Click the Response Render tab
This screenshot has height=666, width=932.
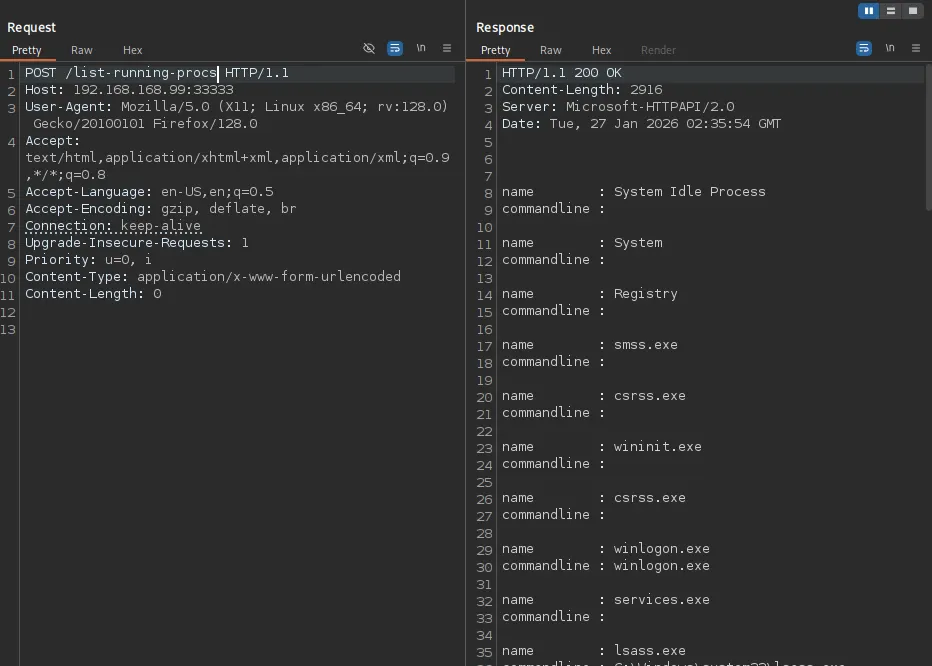coord(658,50)
